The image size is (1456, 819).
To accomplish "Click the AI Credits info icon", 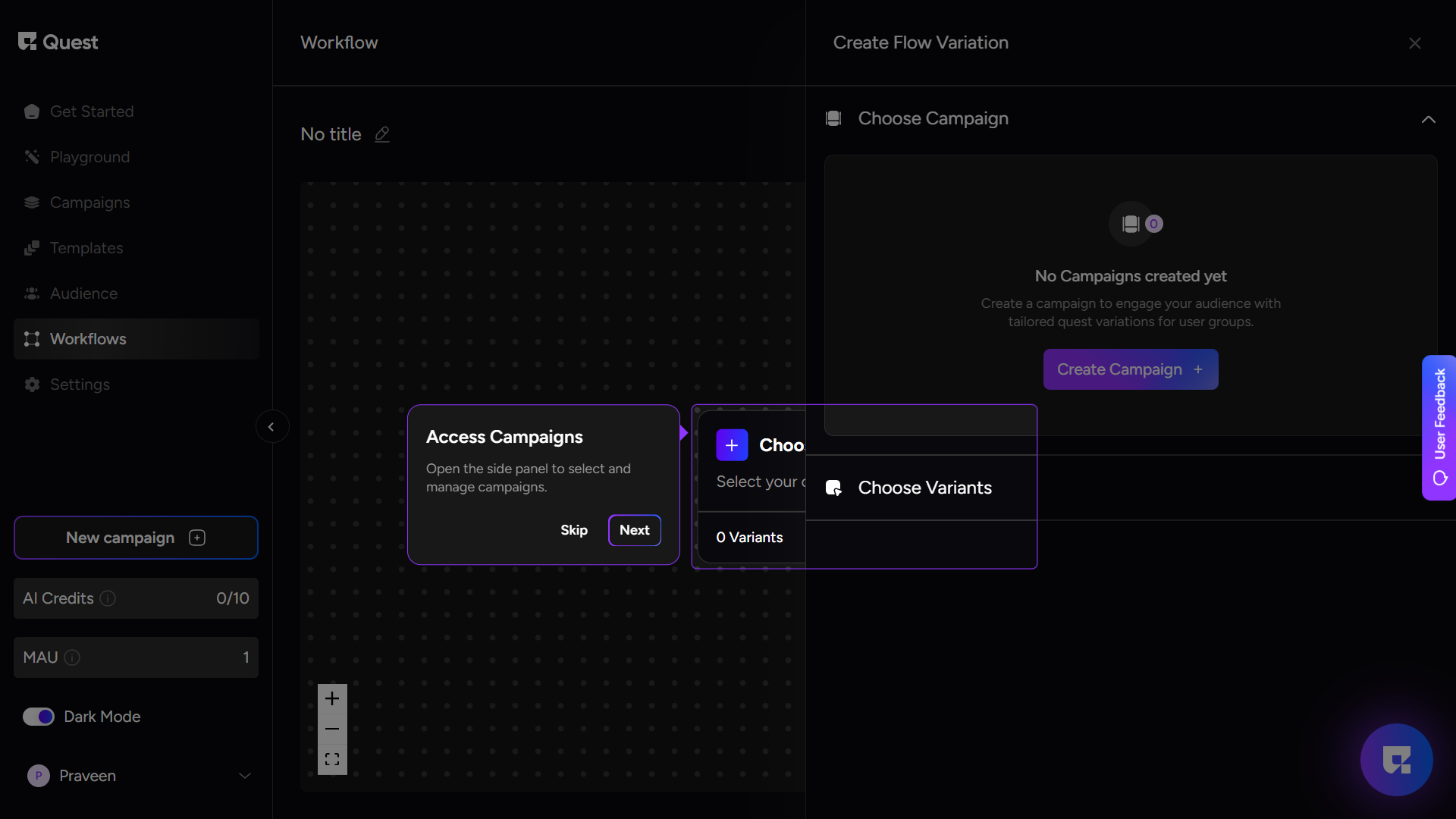I will click(x=108, y=598).
